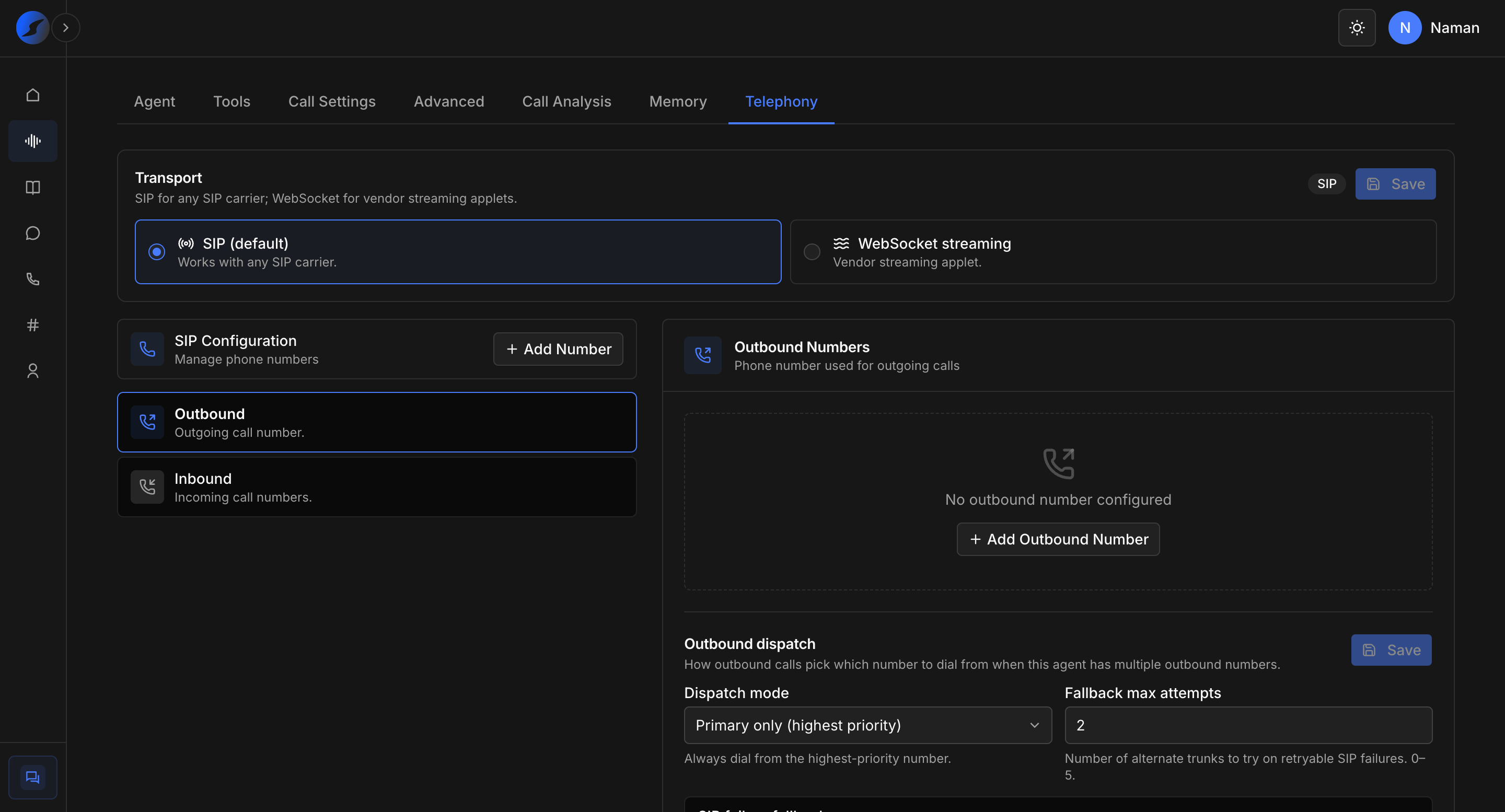Toggle the light theme sun button

(1357, 28)
